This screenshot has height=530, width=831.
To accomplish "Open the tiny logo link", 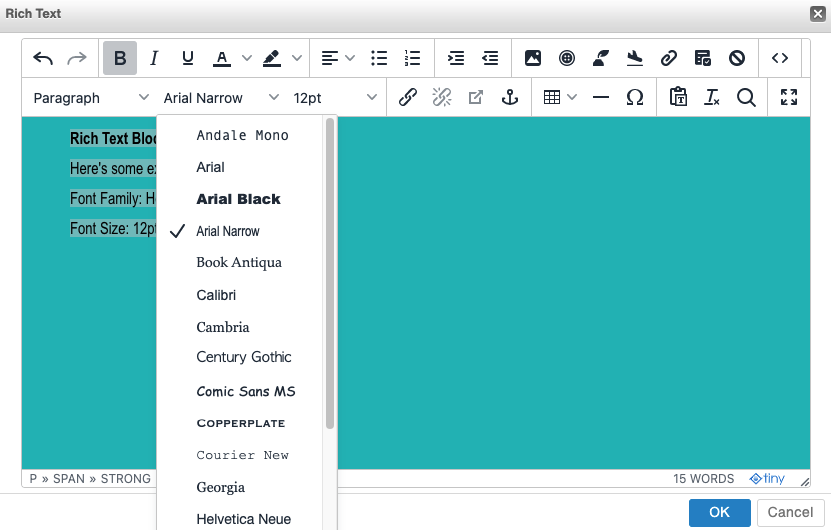I will [x=767, y=479].
